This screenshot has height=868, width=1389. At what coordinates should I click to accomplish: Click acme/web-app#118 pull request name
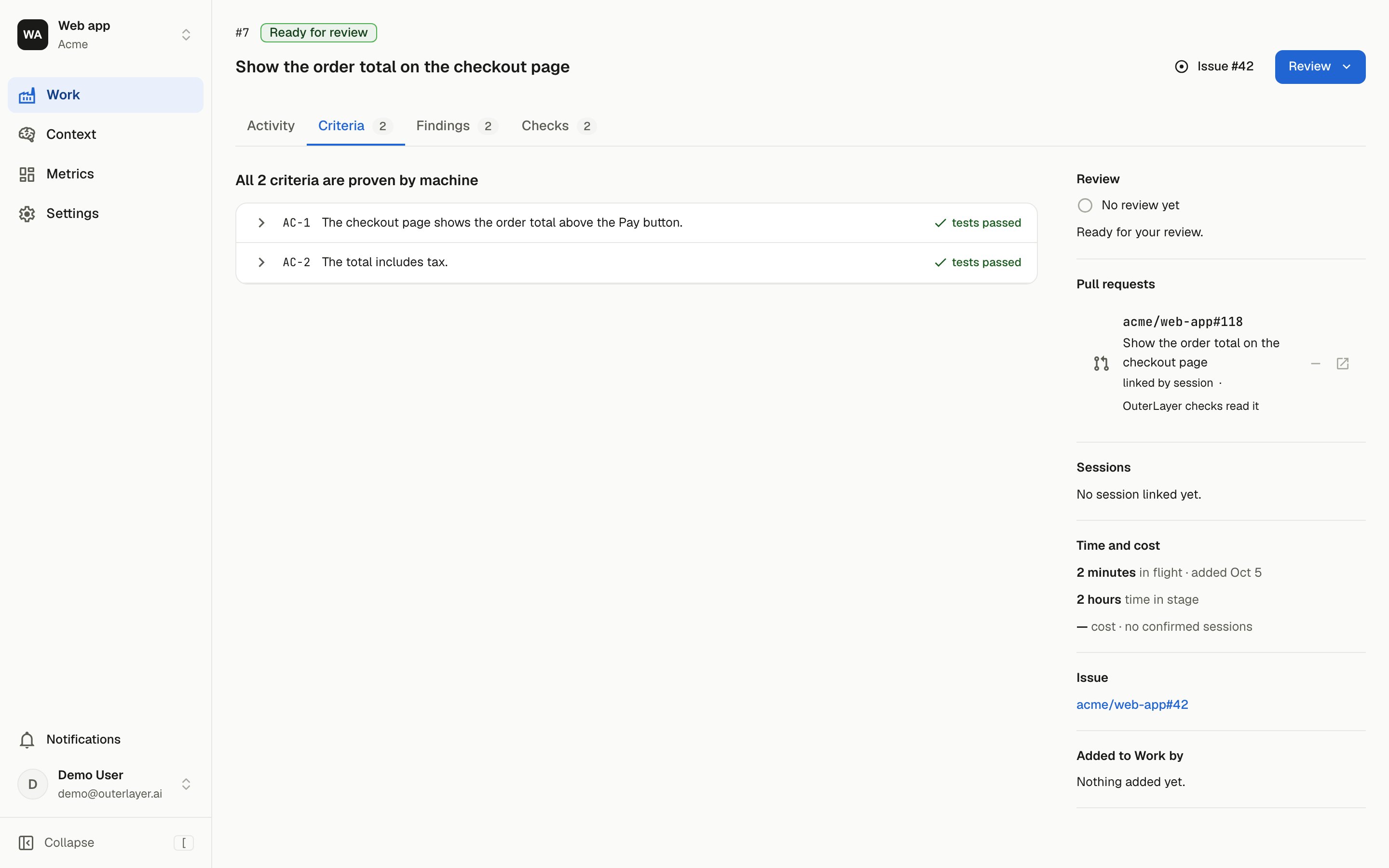tap(1183, 322)
